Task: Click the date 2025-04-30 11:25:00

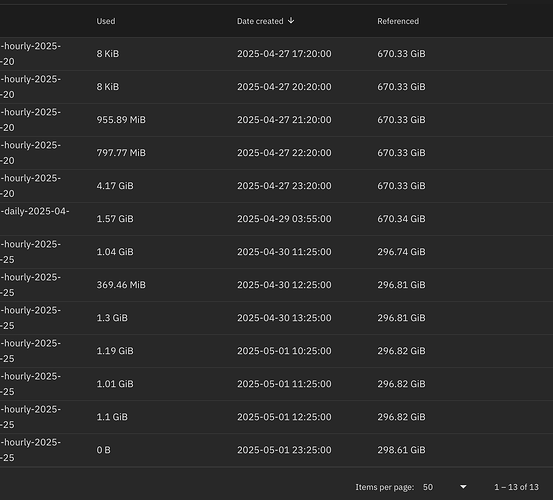Action: (x=284, y=252)
